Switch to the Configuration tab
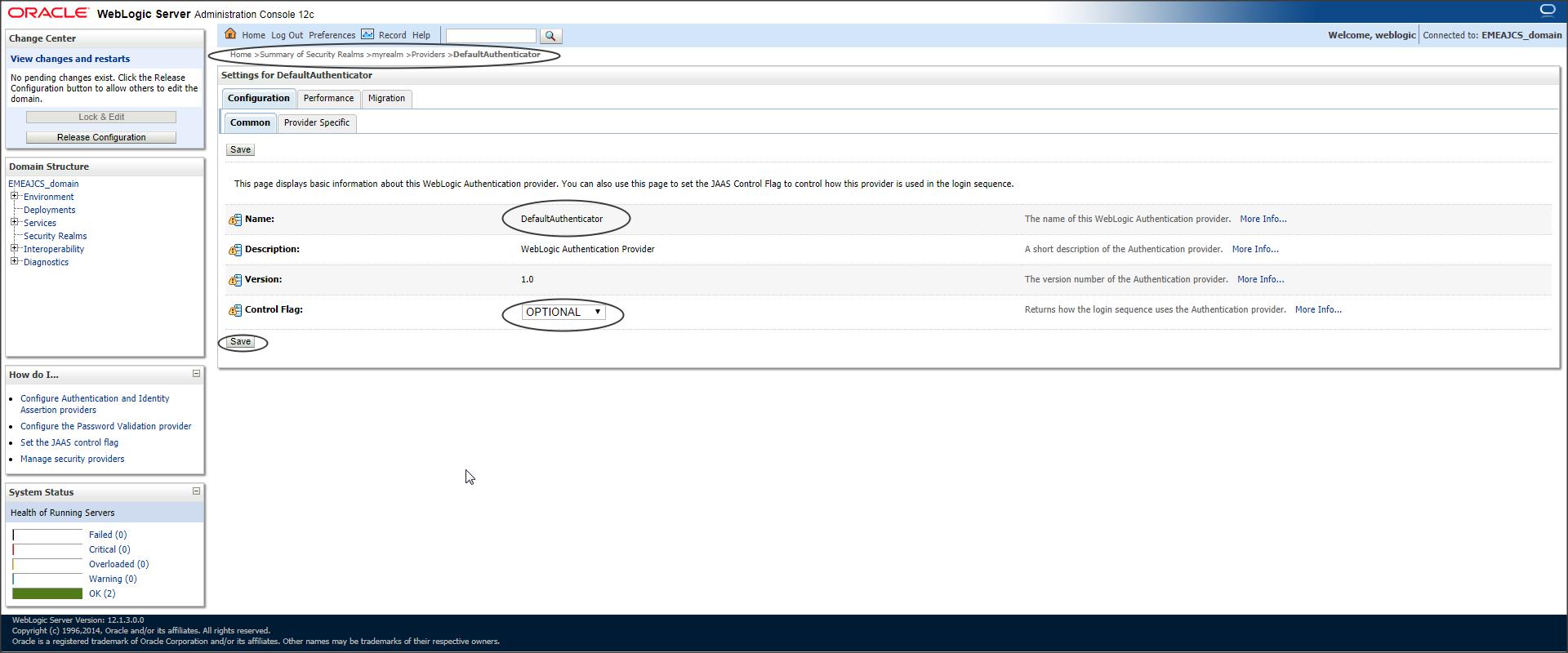 tap(259, 99)
